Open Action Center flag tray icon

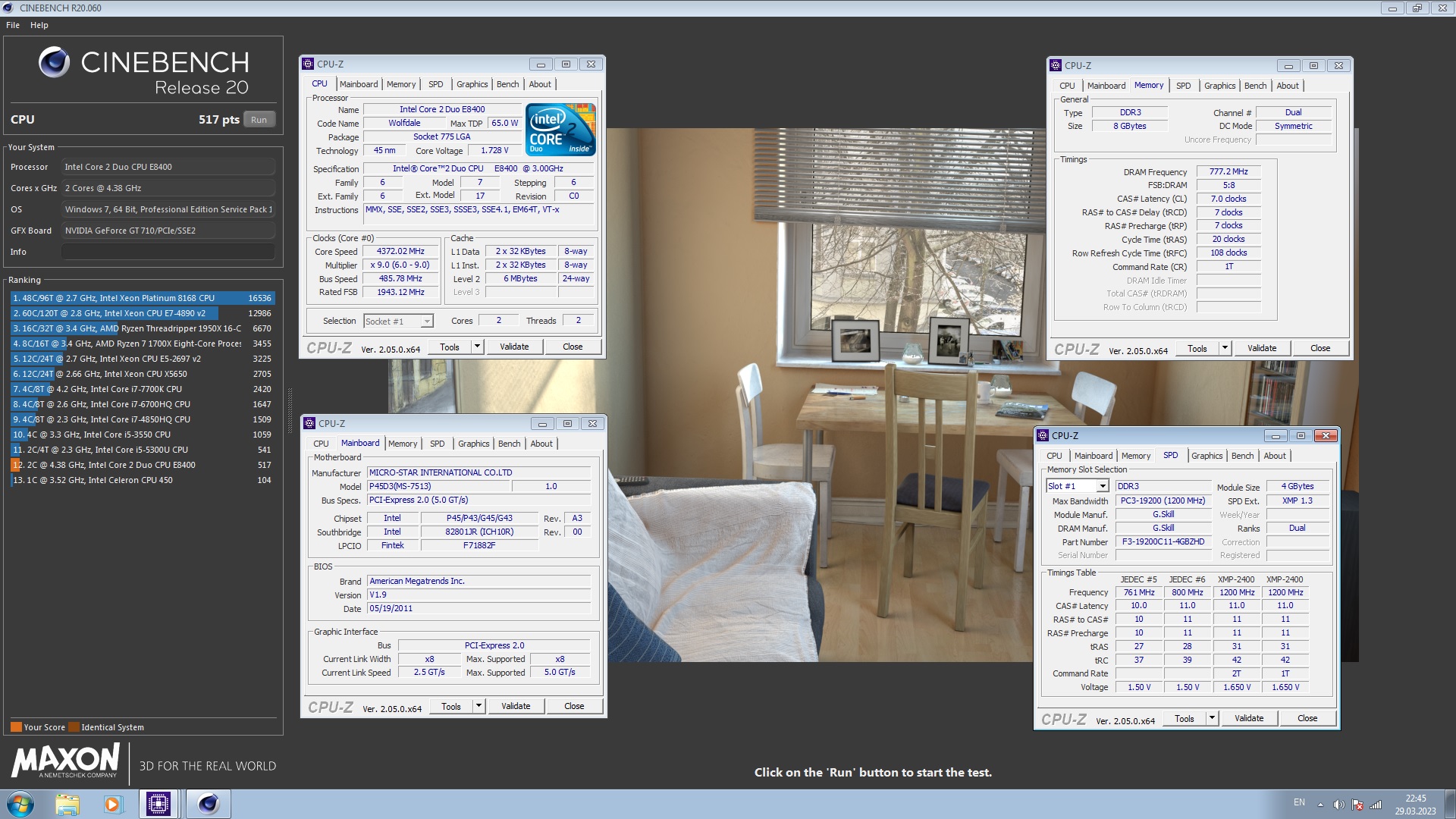[x=1357, y=805]
